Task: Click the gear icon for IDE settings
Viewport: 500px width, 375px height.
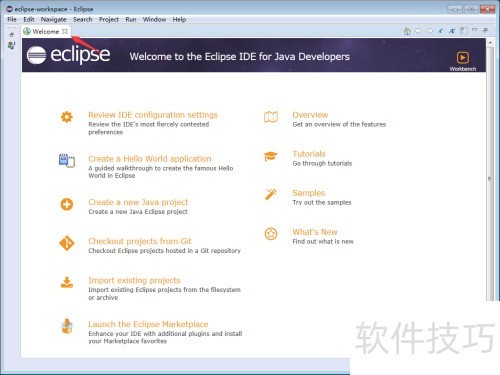Action: point(67,117)
